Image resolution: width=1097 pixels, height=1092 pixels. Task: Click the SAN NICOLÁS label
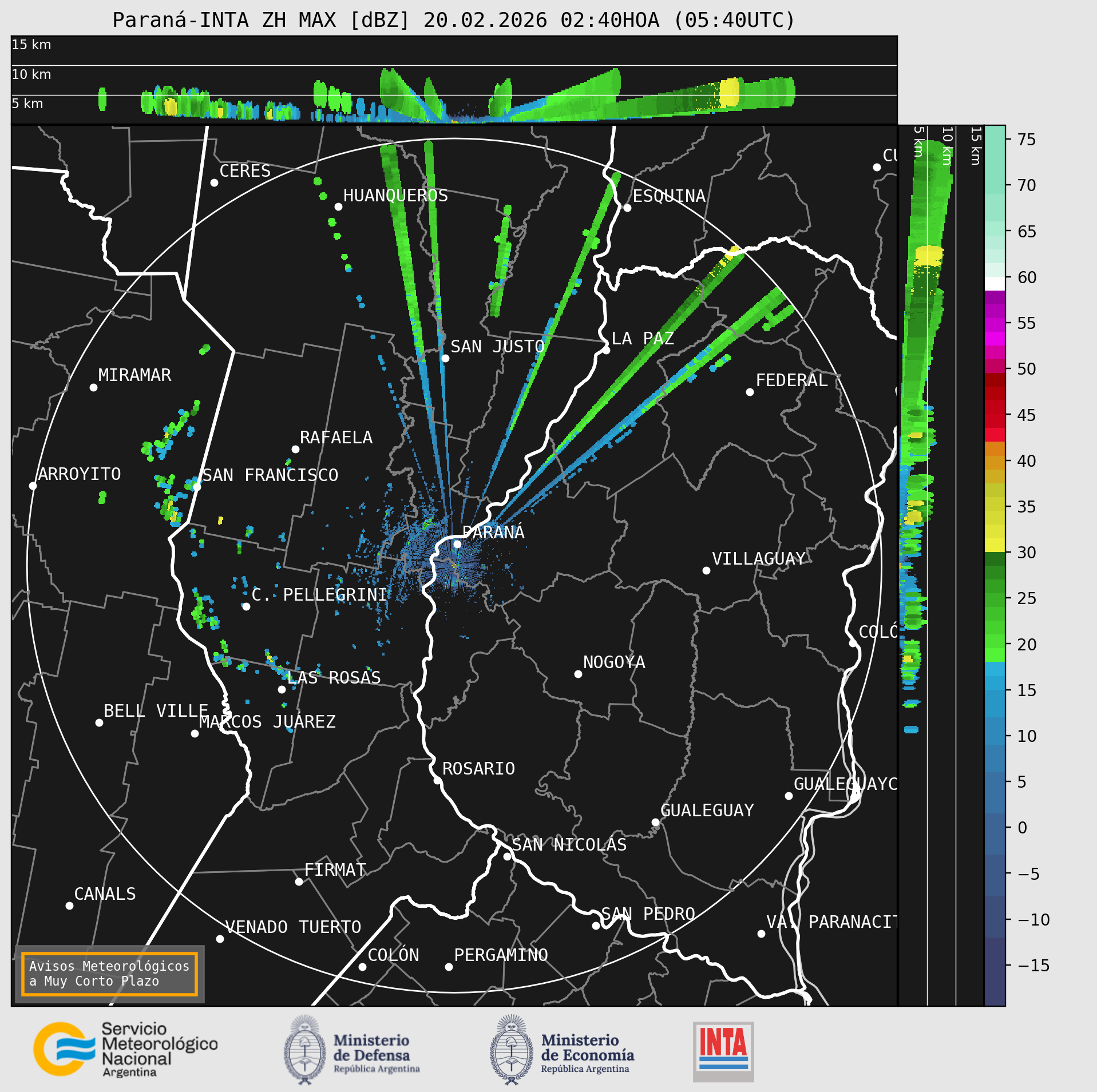(x=569, y=844)
